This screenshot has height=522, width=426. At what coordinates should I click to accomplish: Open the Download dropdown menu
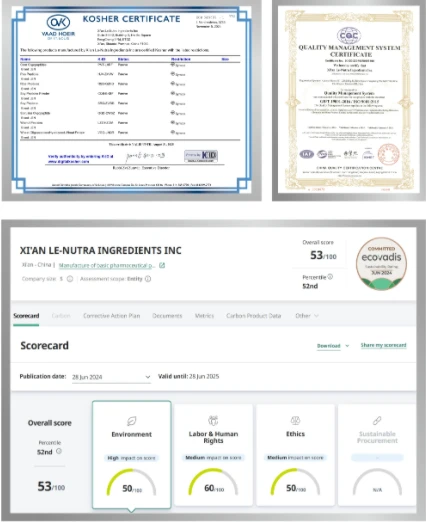333,346
